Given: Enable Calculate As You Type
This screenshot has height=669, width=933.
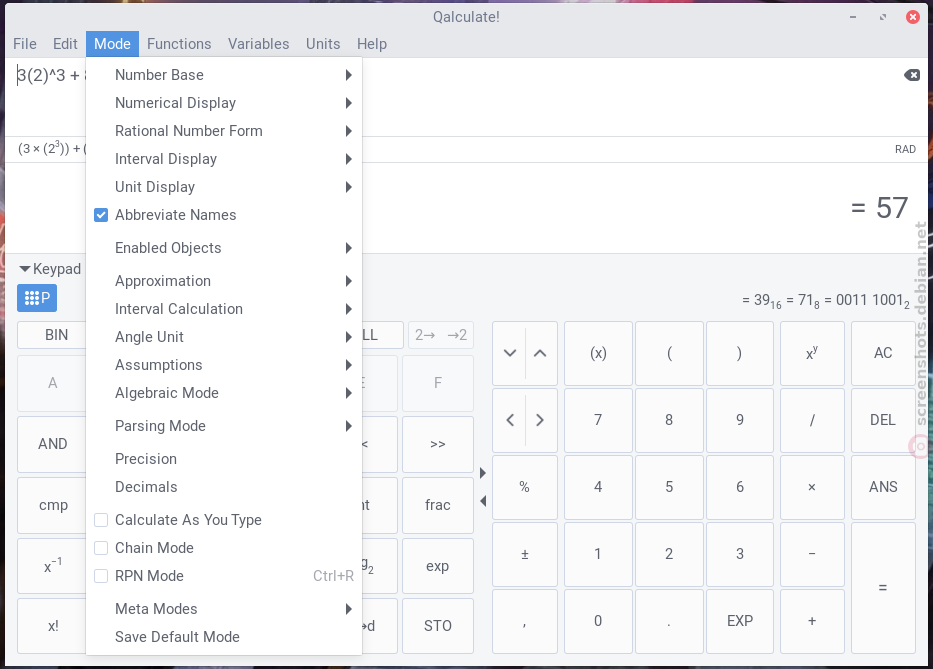Looking at the screenshot, I should tap(224, 520).
